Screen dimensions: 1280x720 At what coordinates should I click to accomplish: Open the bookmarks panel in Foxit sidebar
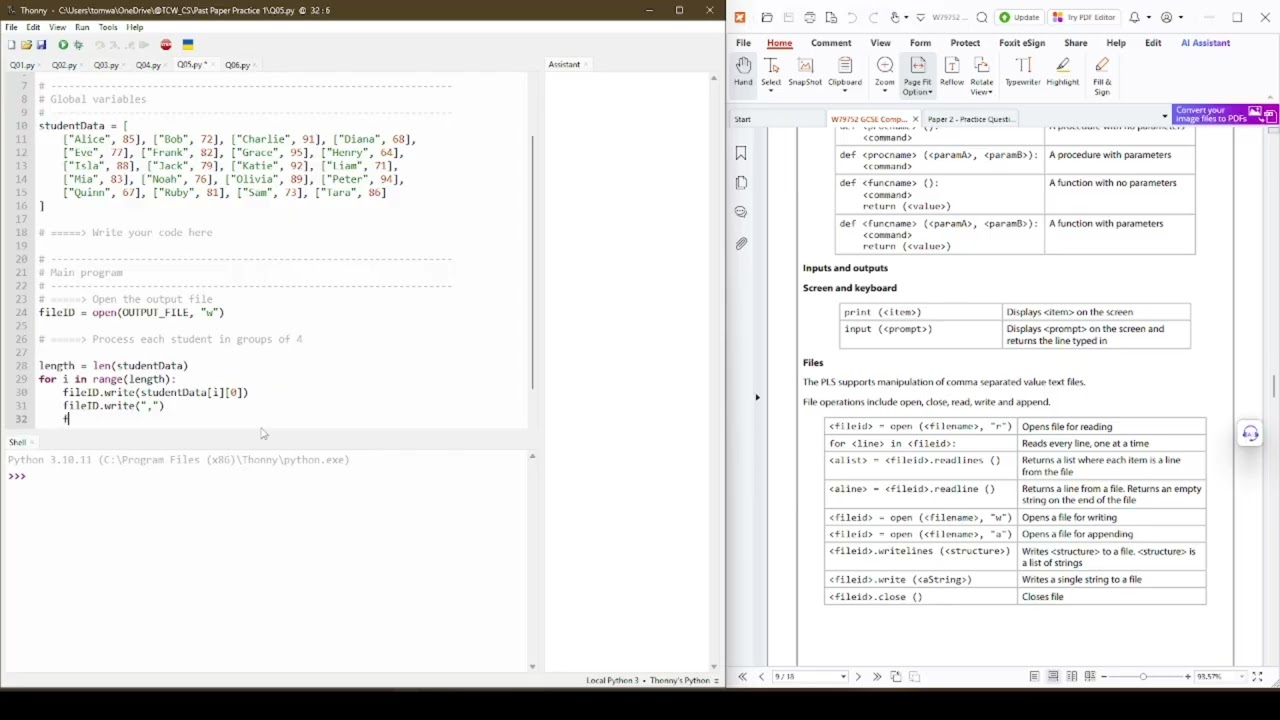741,153
